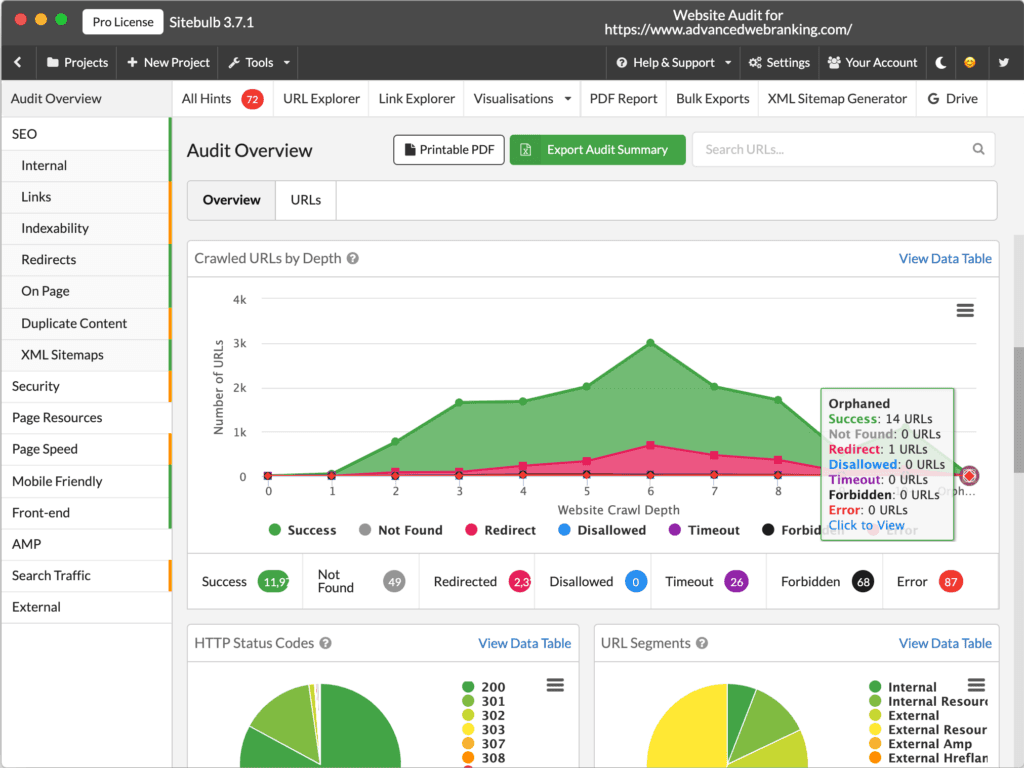Toggle the Success legend series
Image resolution: width=1024 pixels, height=768 pixels.
tap(302, 530)
